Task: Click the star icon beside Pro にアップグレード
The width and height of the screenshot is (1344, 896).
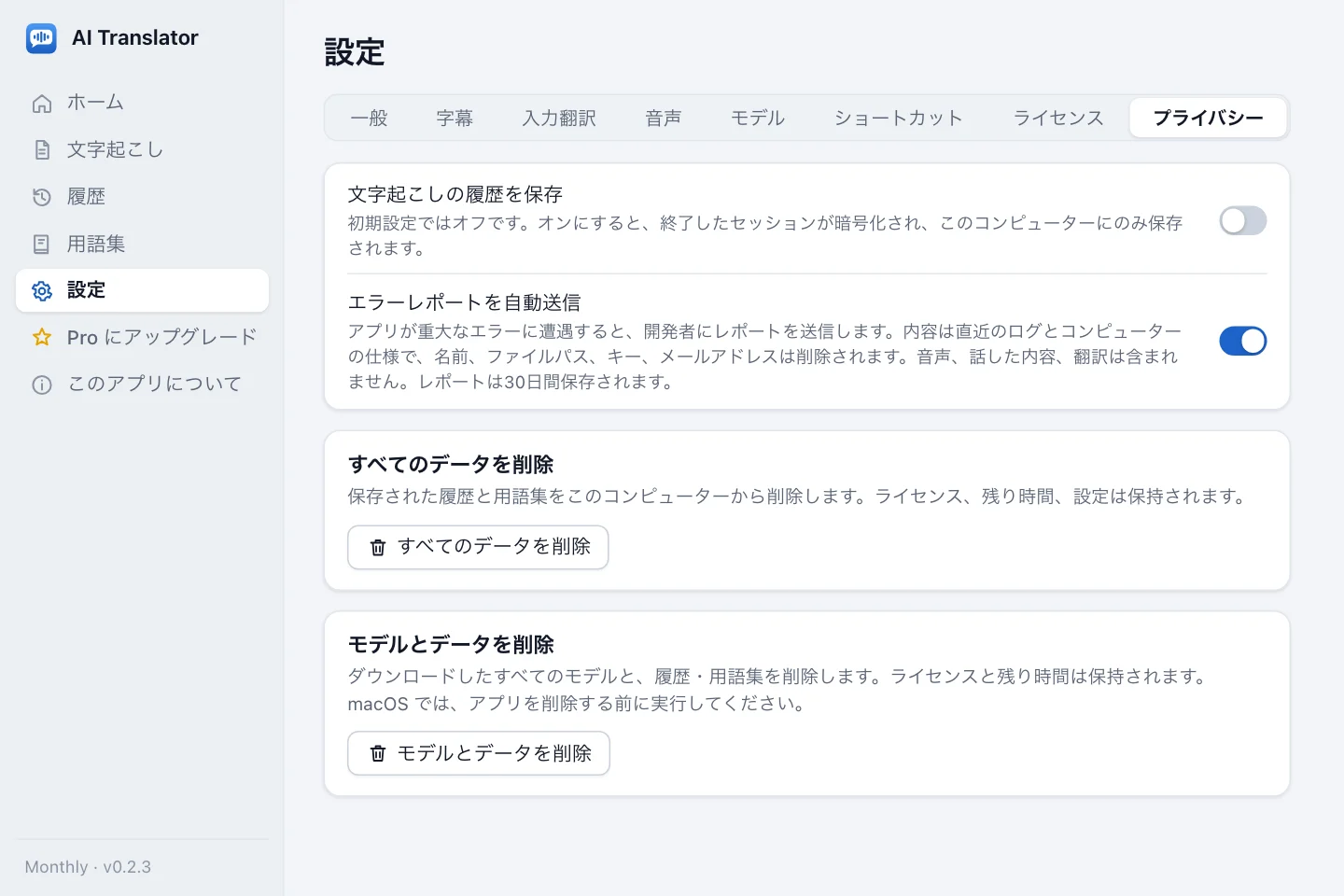Action: coord(42,337)
